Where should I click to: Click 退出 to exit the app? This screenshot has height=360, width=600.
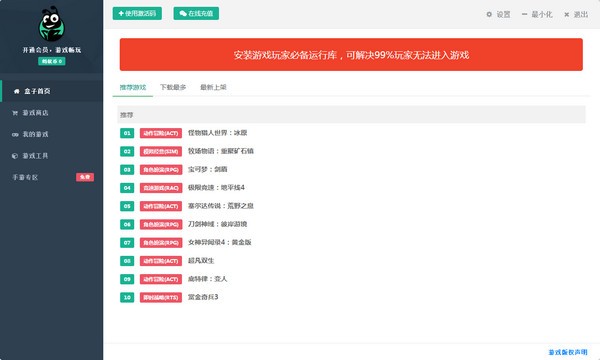(576, 15)
